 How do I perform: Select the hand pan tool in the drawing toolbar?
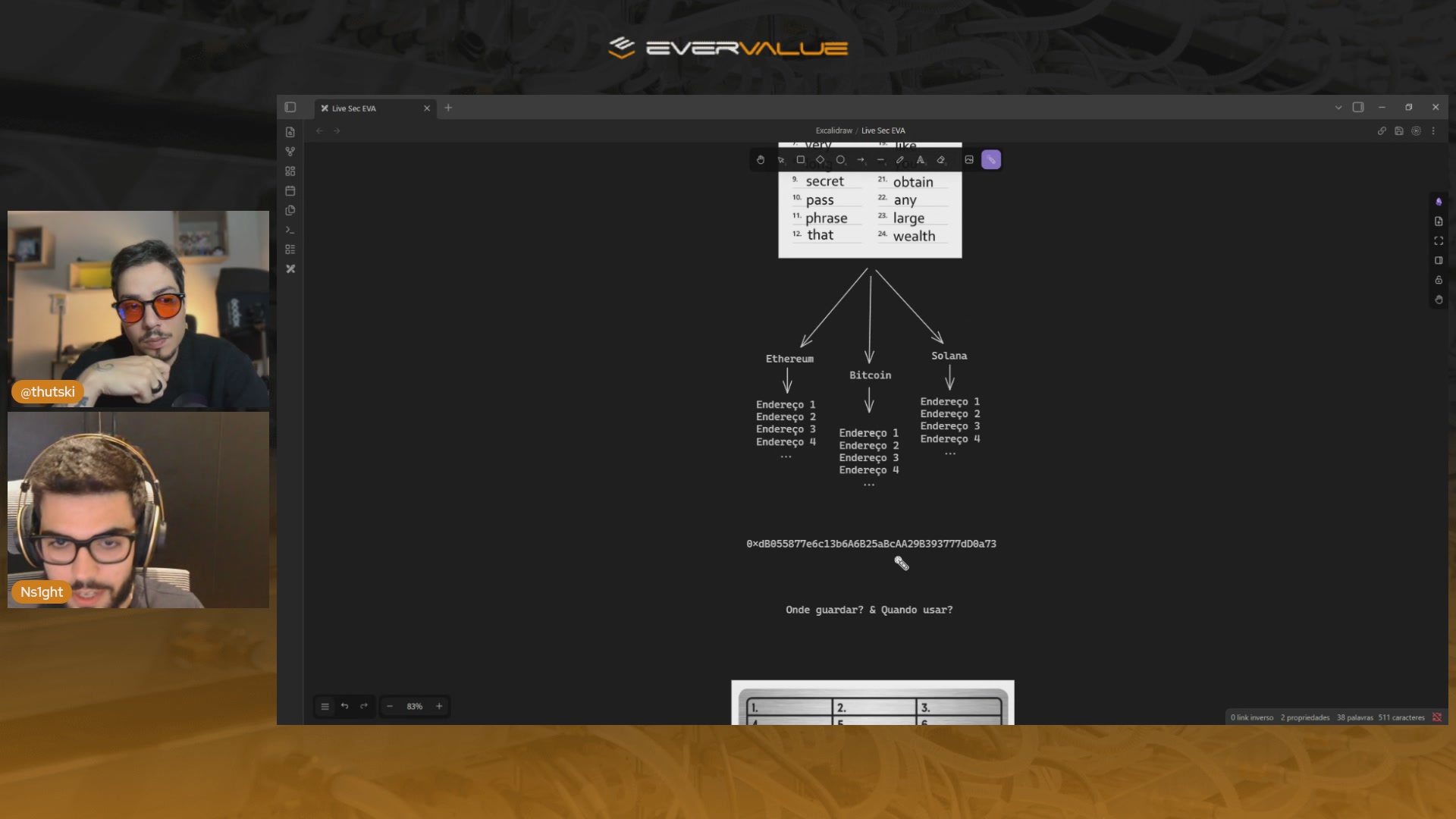coord(761,160)
